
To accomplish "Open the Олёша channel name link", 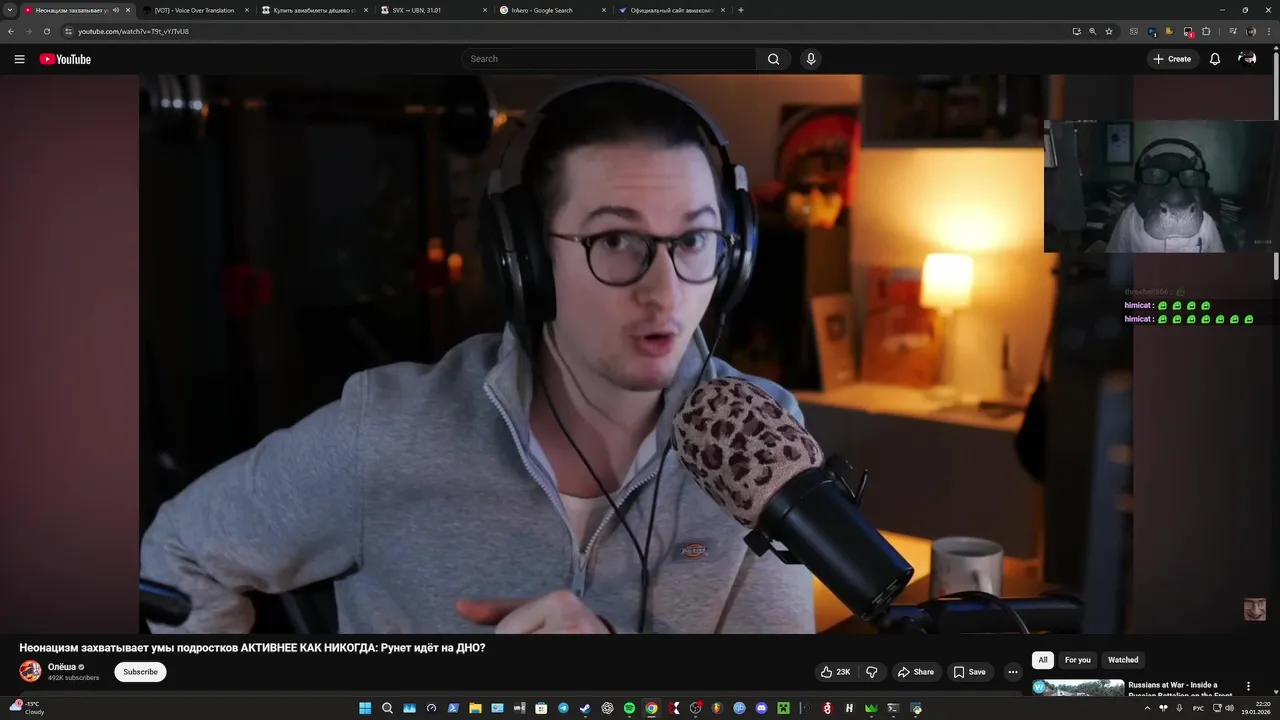I will [62, 667].
